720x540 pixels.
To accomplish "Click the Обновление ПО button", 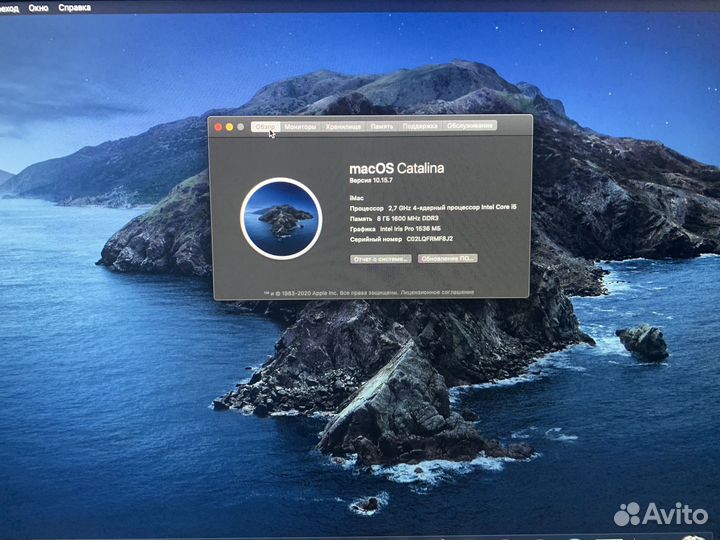I will click(x=448, y=259).
